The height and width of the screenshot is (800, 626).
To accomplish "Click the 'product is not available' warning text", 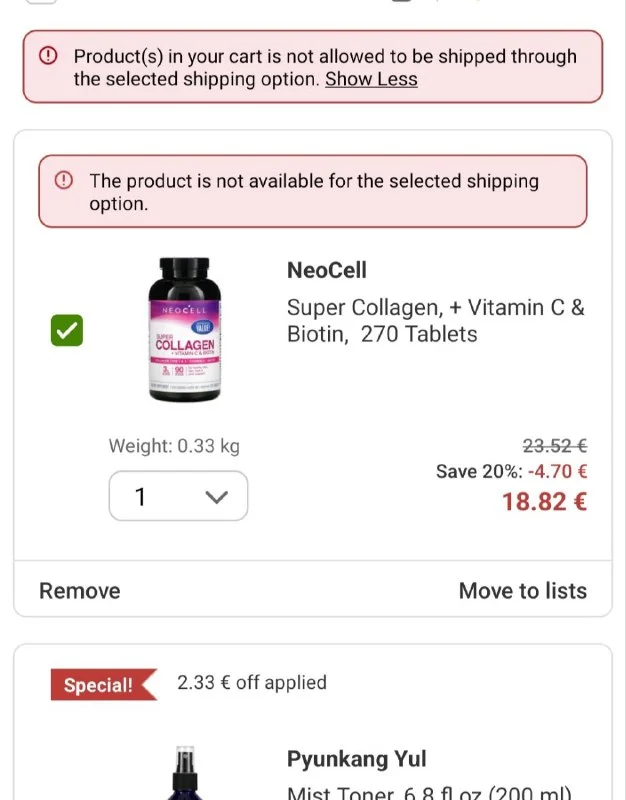I will [x=313, y=192].
